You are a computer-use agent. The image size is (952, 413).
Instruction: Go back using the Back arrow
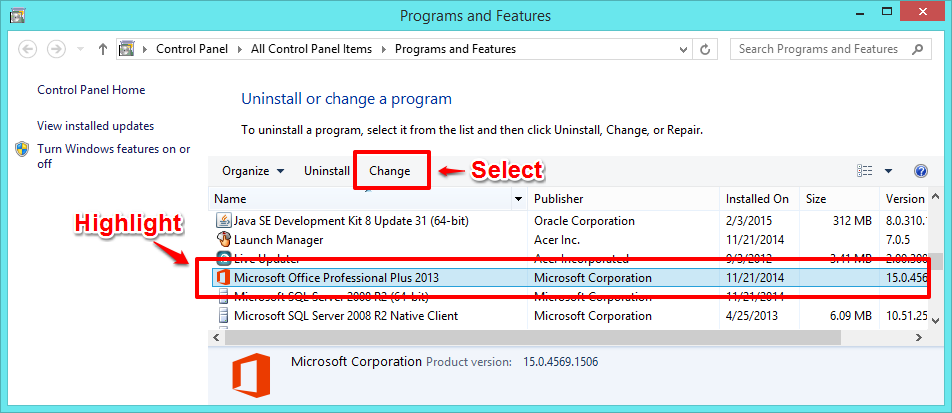[28, 49]
